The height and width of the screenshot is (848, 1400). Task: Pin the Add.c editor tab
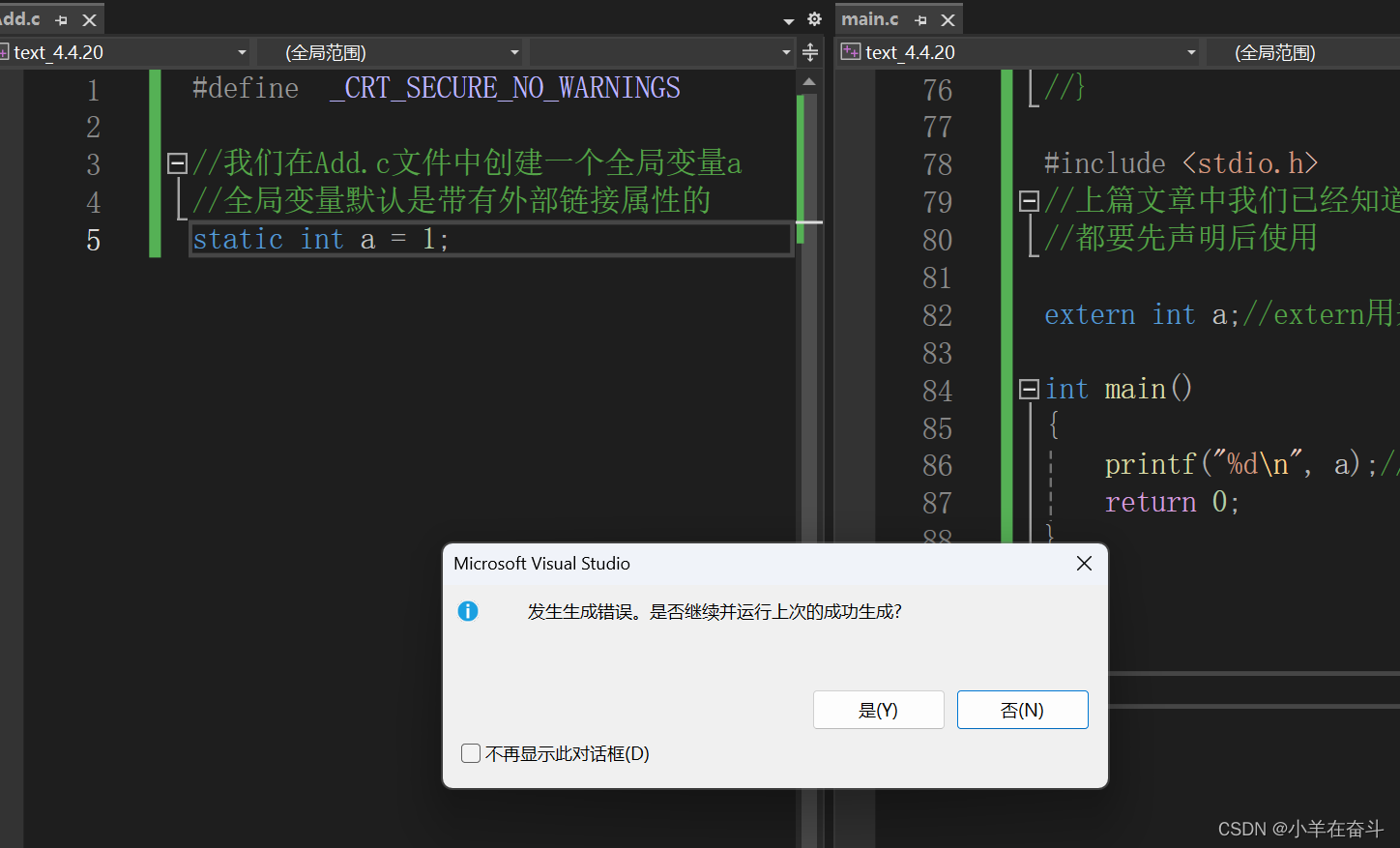(x=60, y=18)
